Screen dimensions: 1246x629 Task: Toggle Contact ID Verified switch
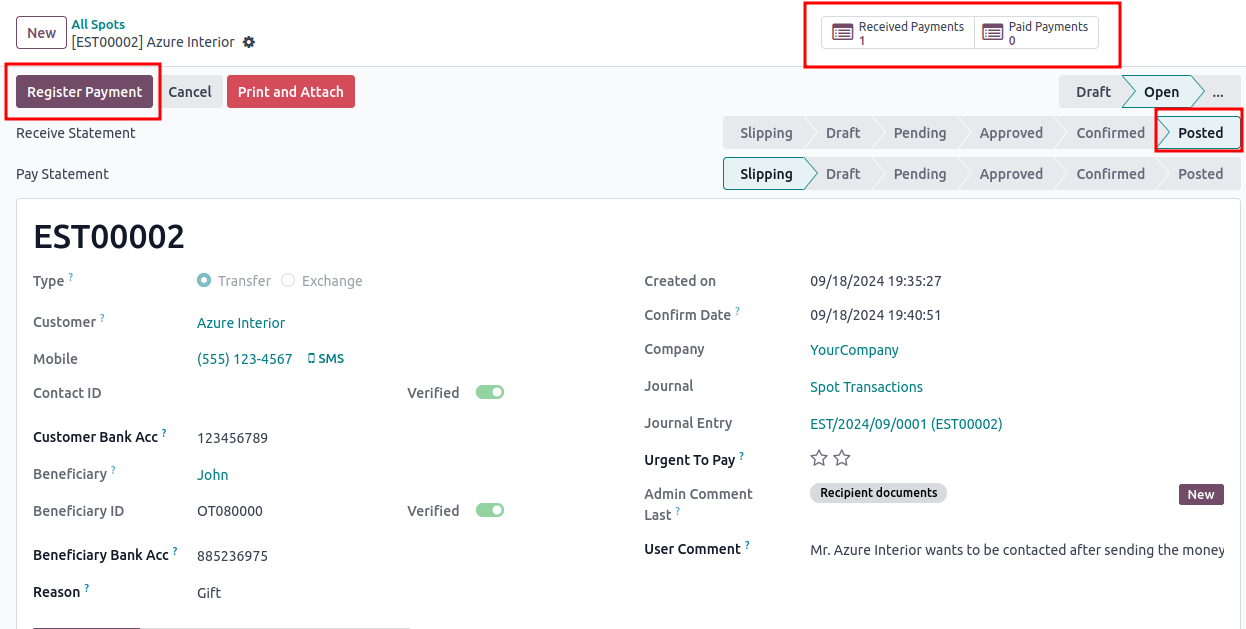490,392
